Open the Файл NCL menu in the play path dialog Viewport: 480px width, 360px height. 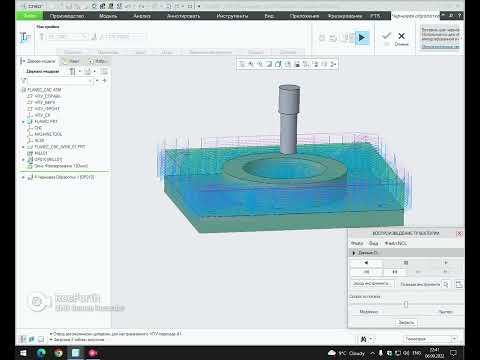pyautogui.click(x=396, y=243)
